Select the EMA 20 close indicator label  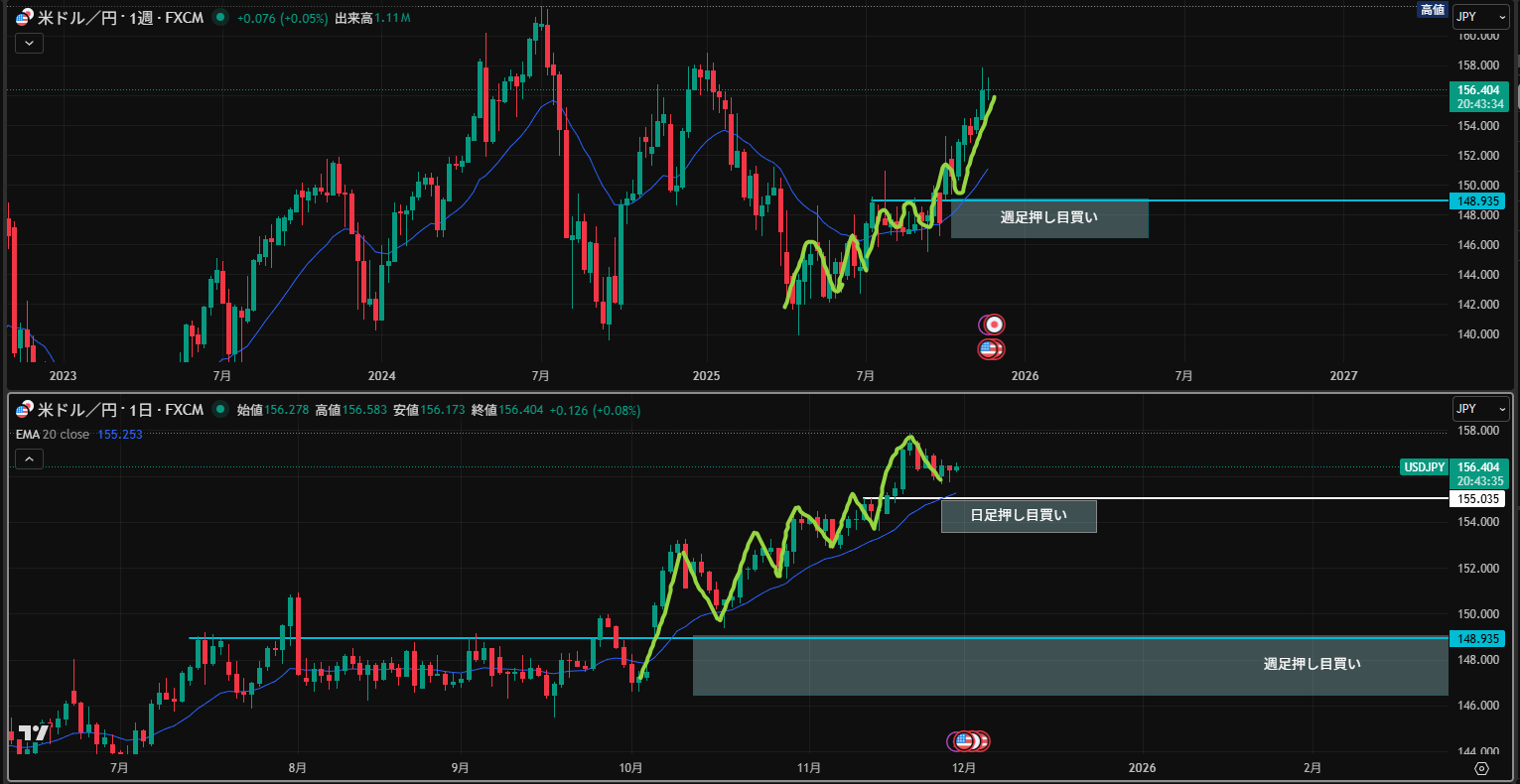tap(53, 435)
